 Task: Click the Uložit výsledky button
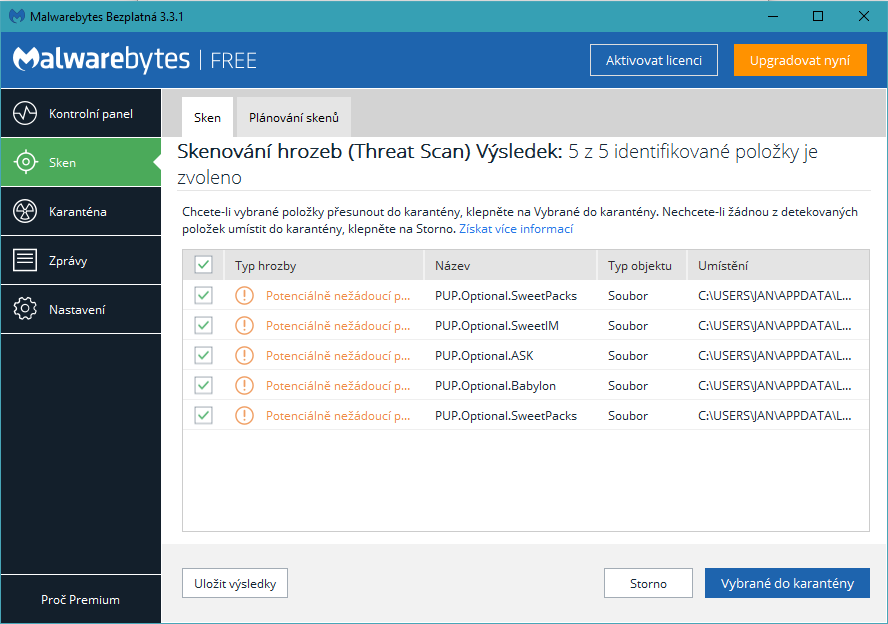235,583
